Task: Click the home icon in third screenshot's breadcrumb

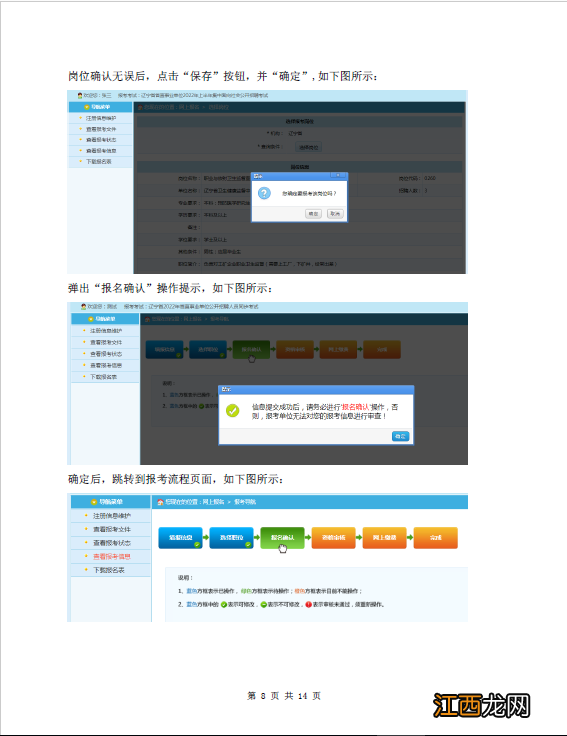Action: click(161, 502)
